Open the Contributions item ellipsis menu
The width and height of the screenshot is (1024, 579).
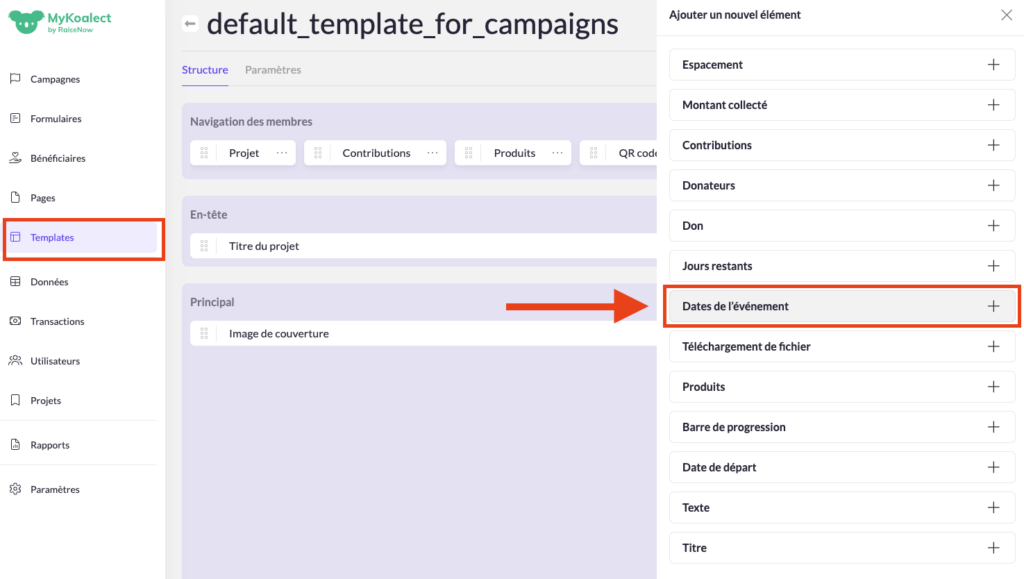[x=432, y=153]
